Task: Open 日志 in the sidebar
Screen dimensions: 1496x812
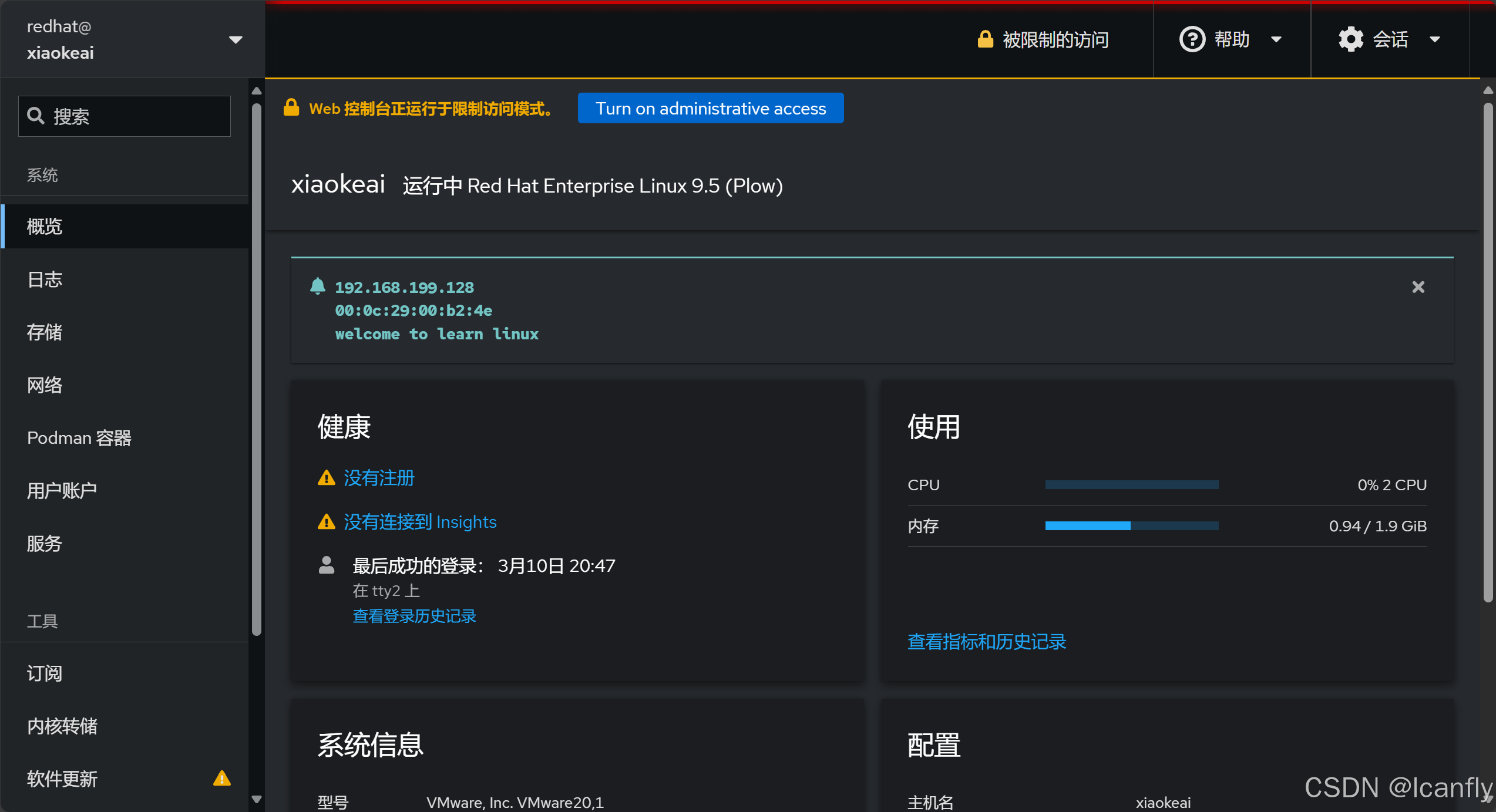Action: pos(125,279)
